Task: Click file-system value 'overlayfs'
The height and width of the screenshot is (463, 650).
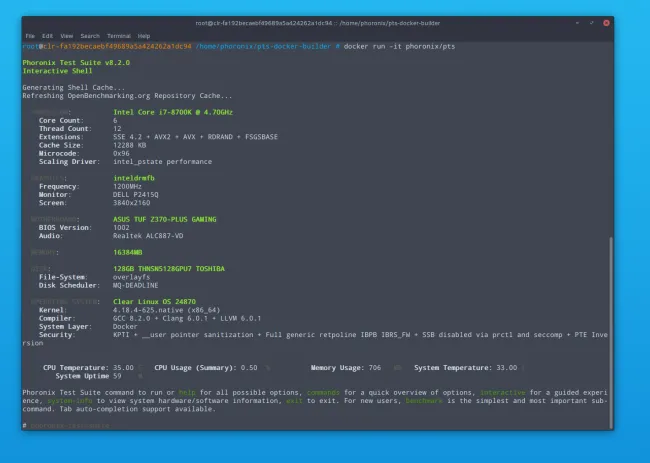Action: (x=131, y=277)
